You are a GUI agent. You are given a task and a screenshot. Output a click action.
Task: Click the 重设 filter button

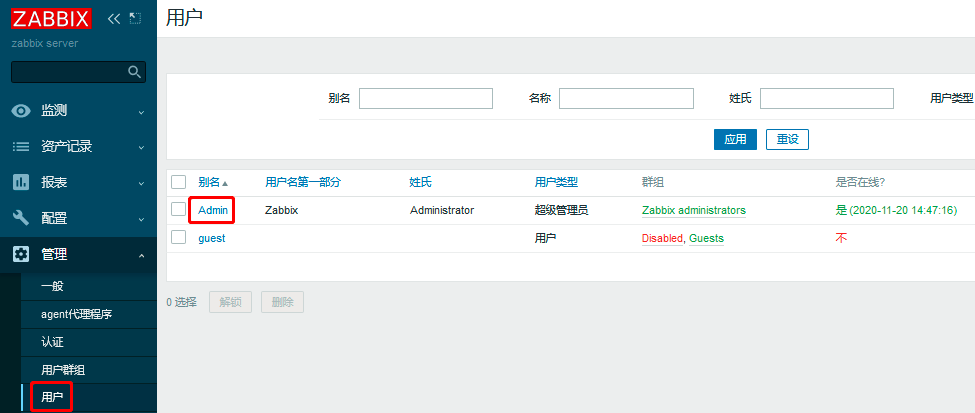pos(787,139)
